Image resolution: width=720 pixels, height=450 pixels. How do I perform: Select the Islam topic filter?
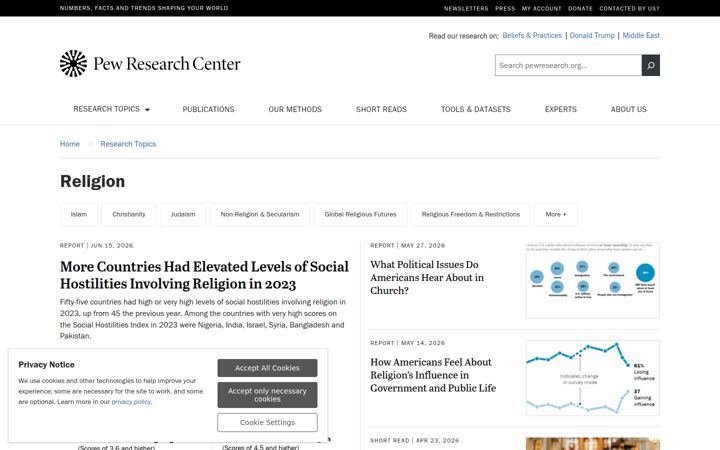coord(79,214)
